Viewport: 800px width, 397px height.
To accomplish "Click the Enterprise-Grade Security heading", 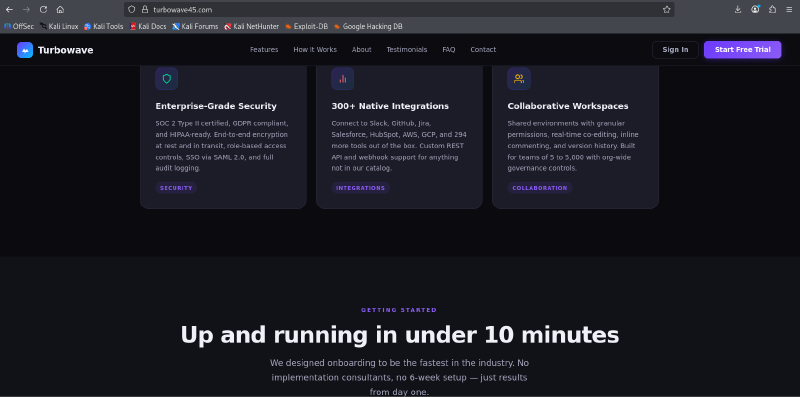I will [x=216, y=106].
